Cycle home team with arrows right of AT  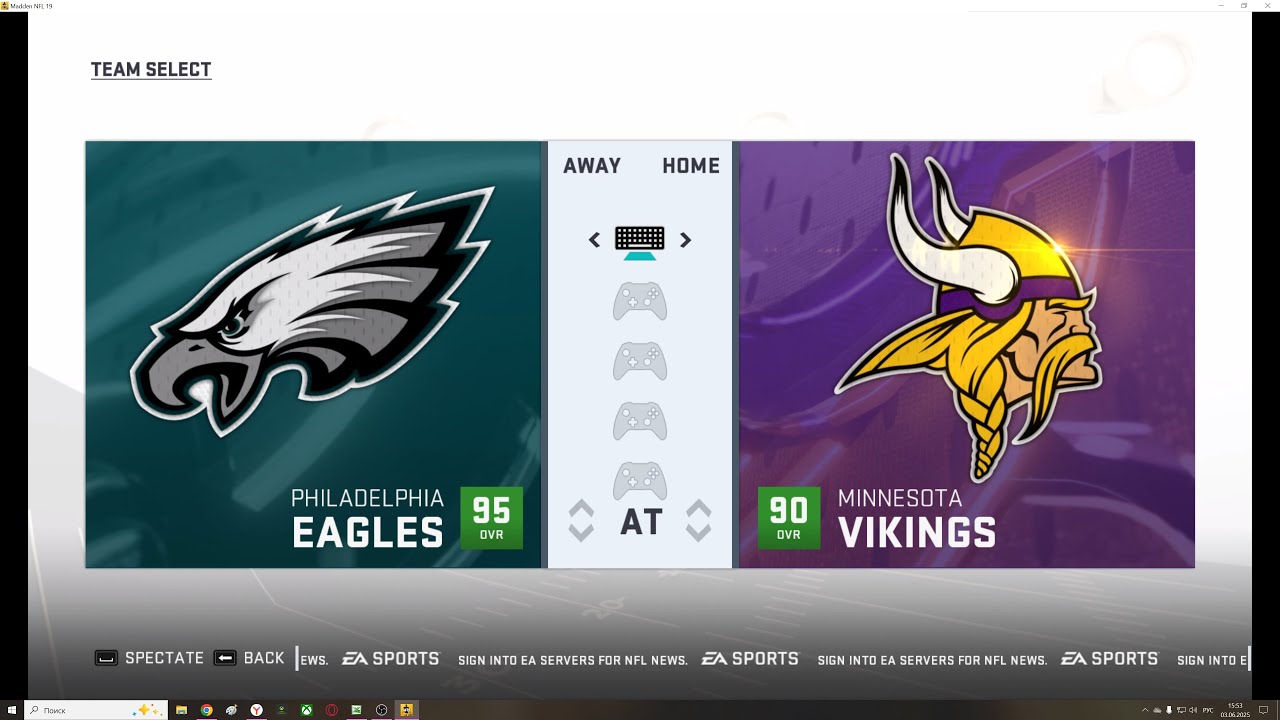point(698,520)
